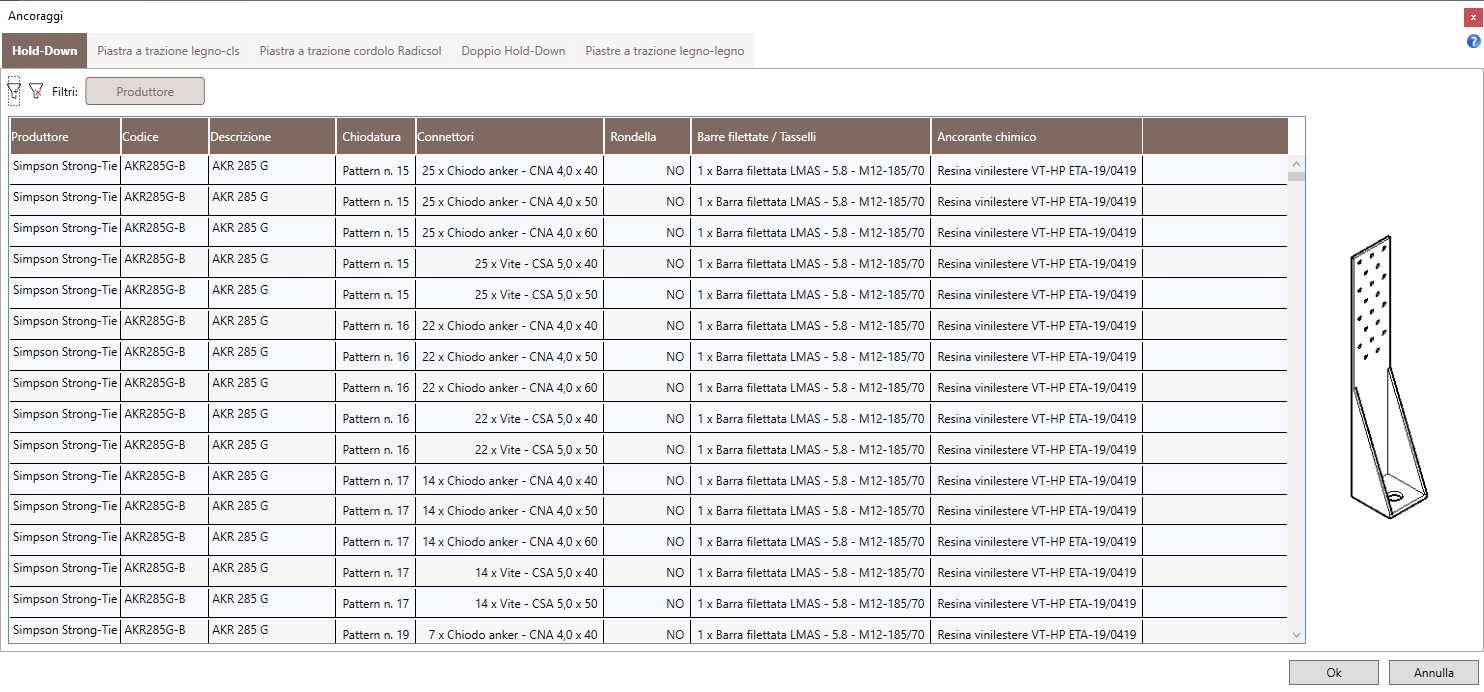
Task: Sort by the Descrizione column header
Action: point(272,136)
